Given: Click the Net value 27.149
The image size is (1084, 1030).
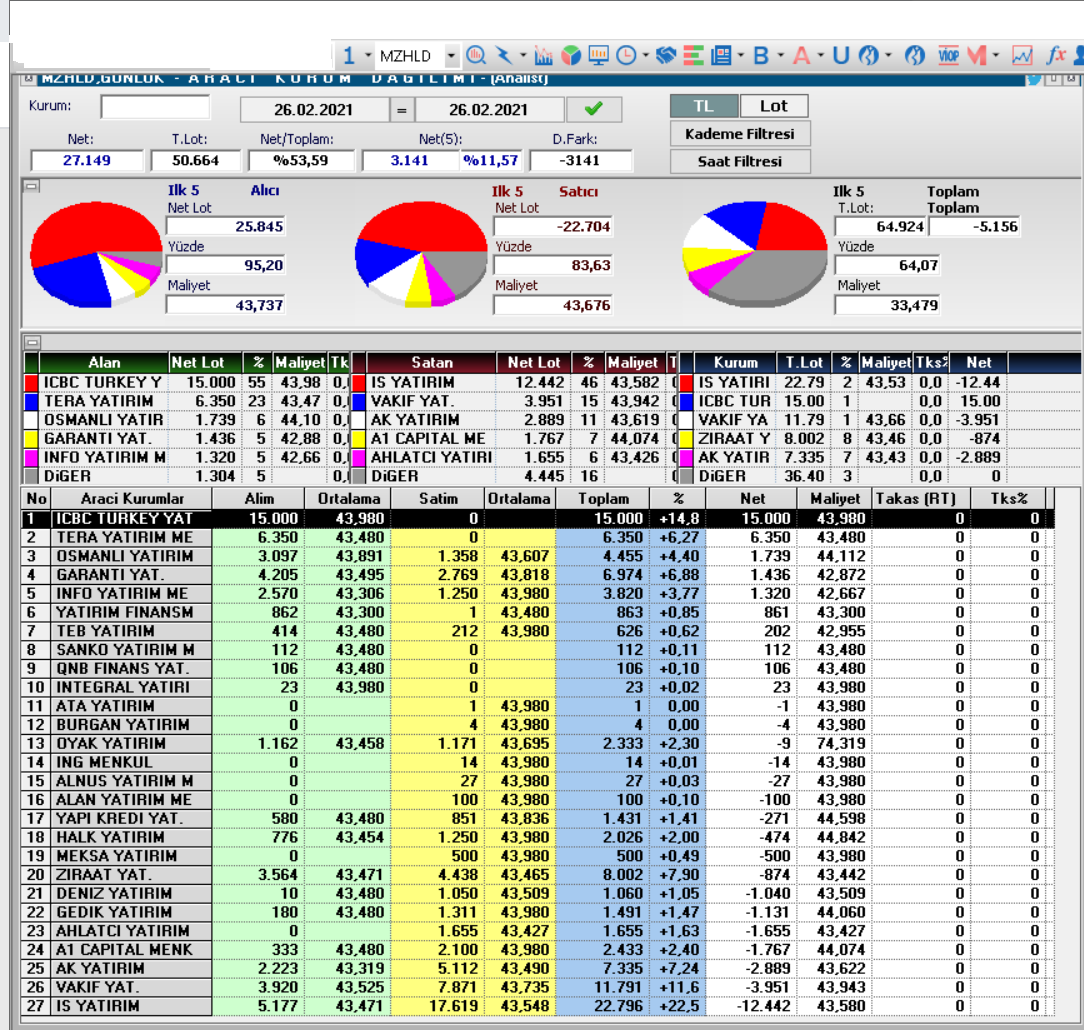Looking at the screenshot, I should (87, 160).
